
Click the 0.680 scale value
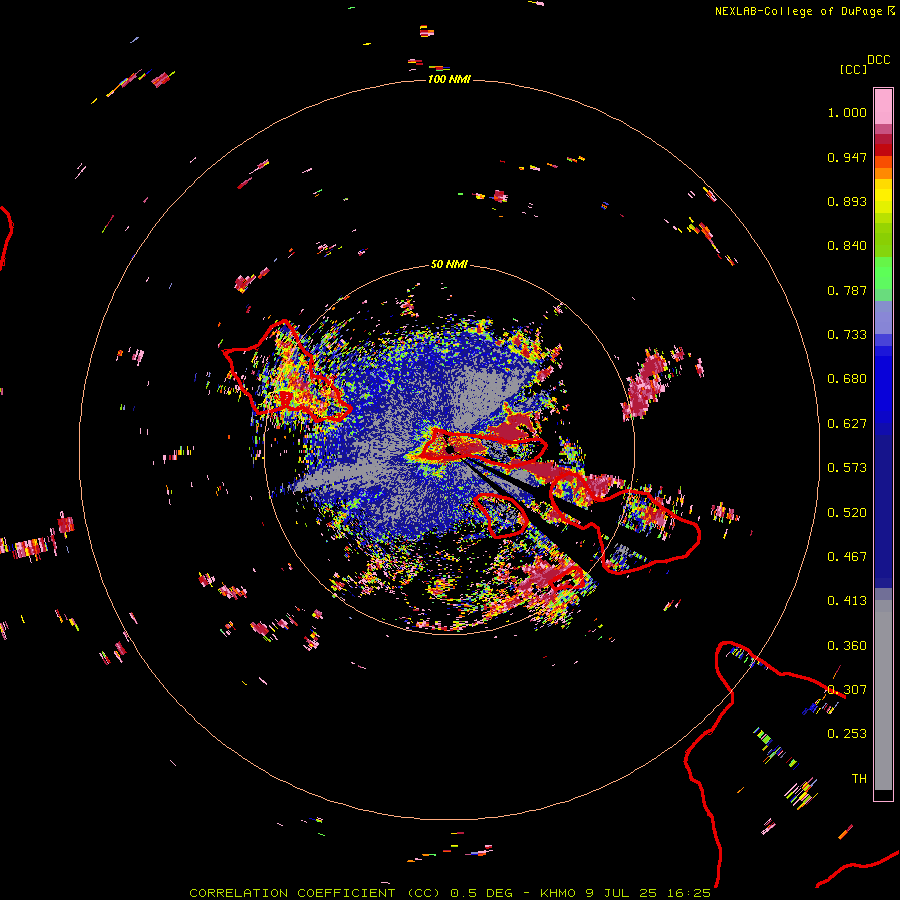[x=847, y=379]
